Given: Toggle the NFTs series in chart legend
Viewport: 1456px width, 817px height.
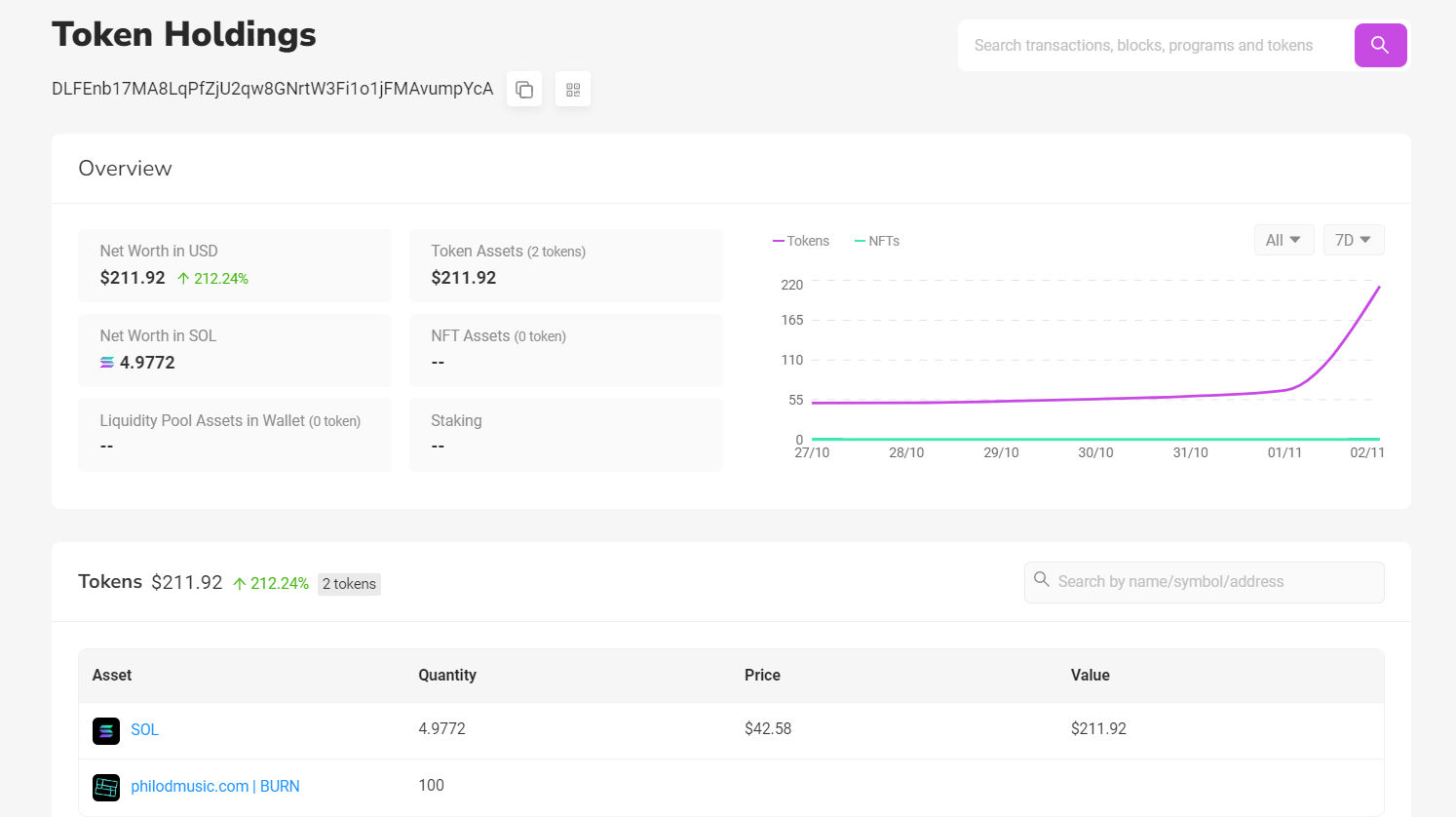Looking at the screenshot, I should click(877, 241).
